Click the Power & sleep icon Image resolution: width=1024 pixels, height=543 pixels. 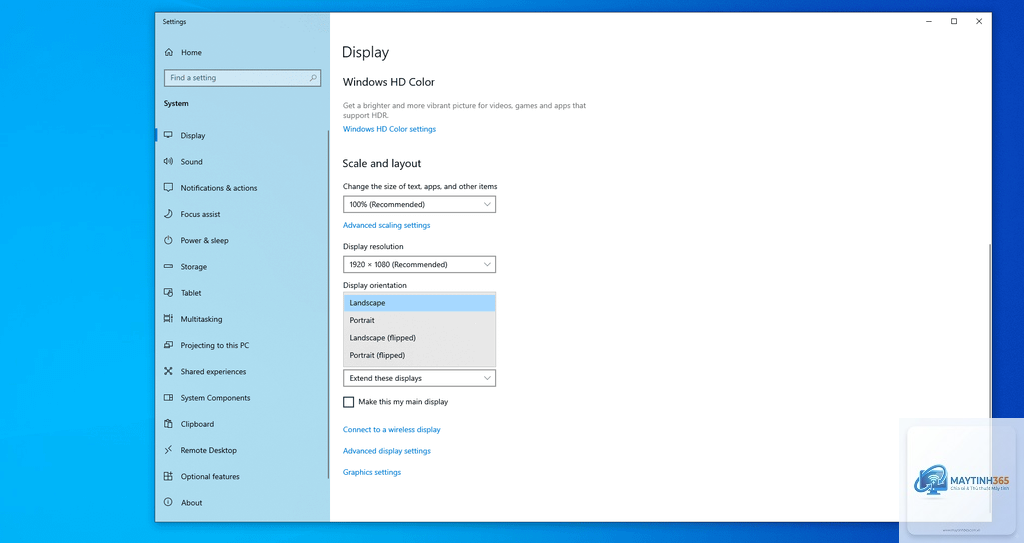point(168,240)
